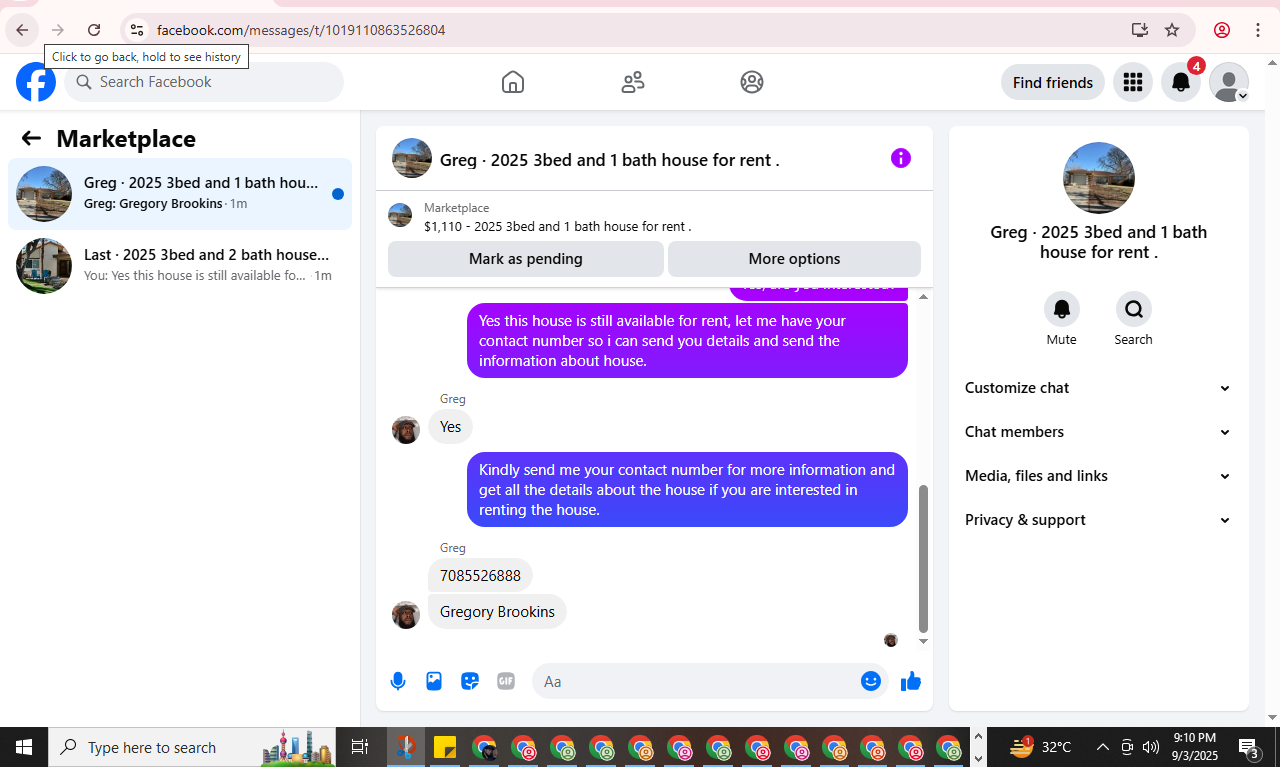Image resolution: width=1280 pixels, height=767 pixels.
Task: Open the Chrome three-dot menu
Action: tap(1258, 30)
